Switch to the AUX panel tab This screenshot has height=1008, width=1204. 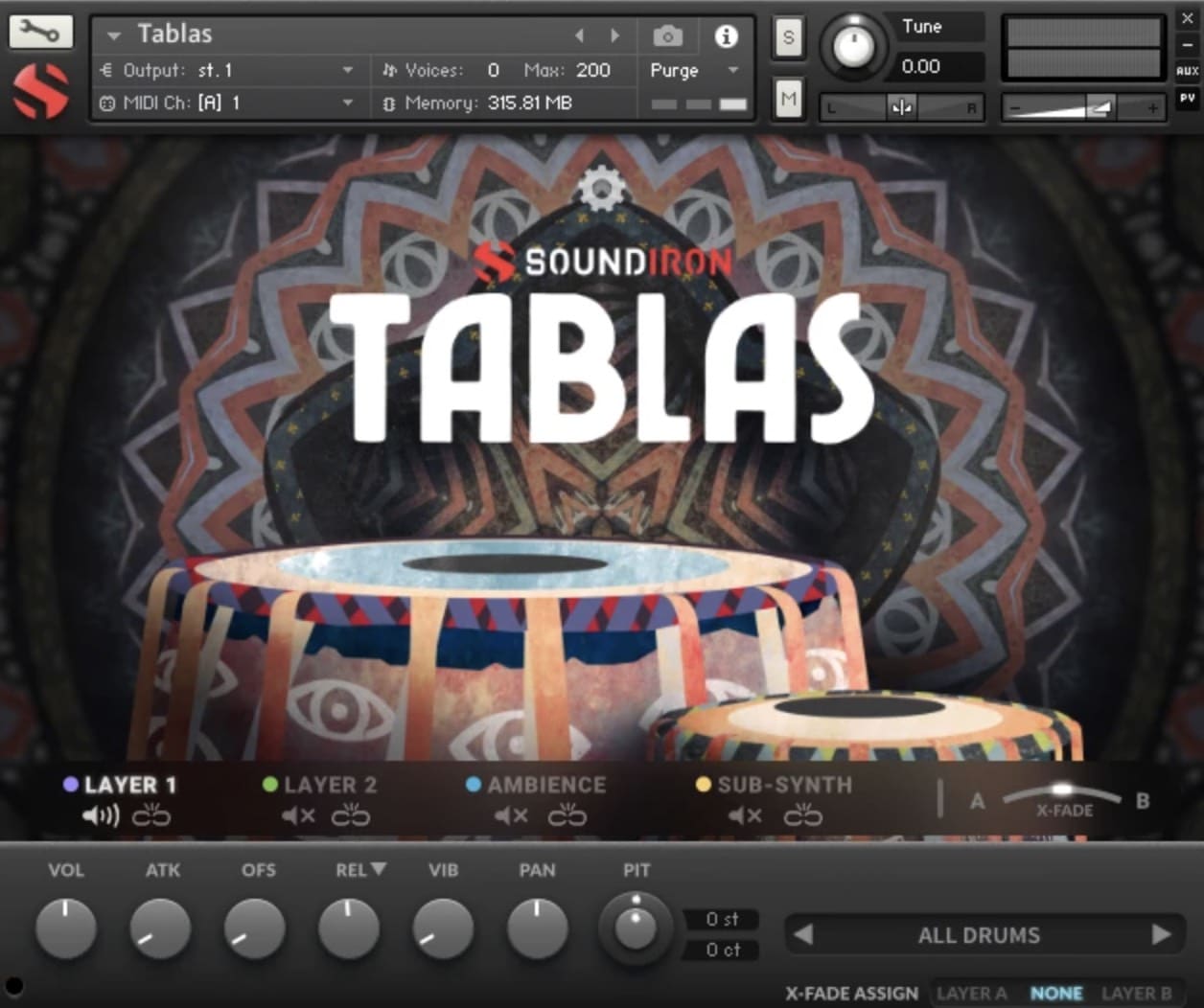(x=1188, y=69)
